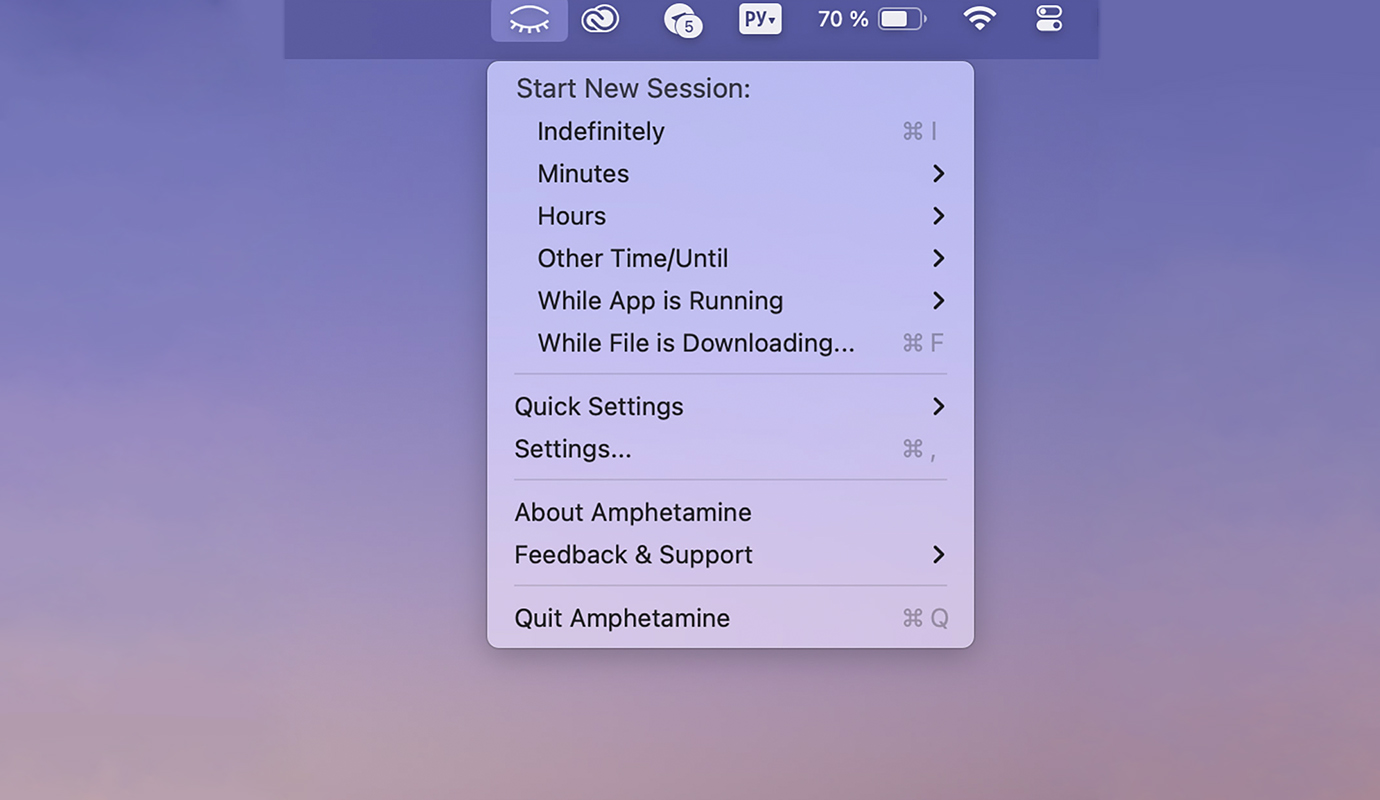Viewport: 1380px width, 800px height.
Task: Open the Hours submenu
Action: (730, 216)
